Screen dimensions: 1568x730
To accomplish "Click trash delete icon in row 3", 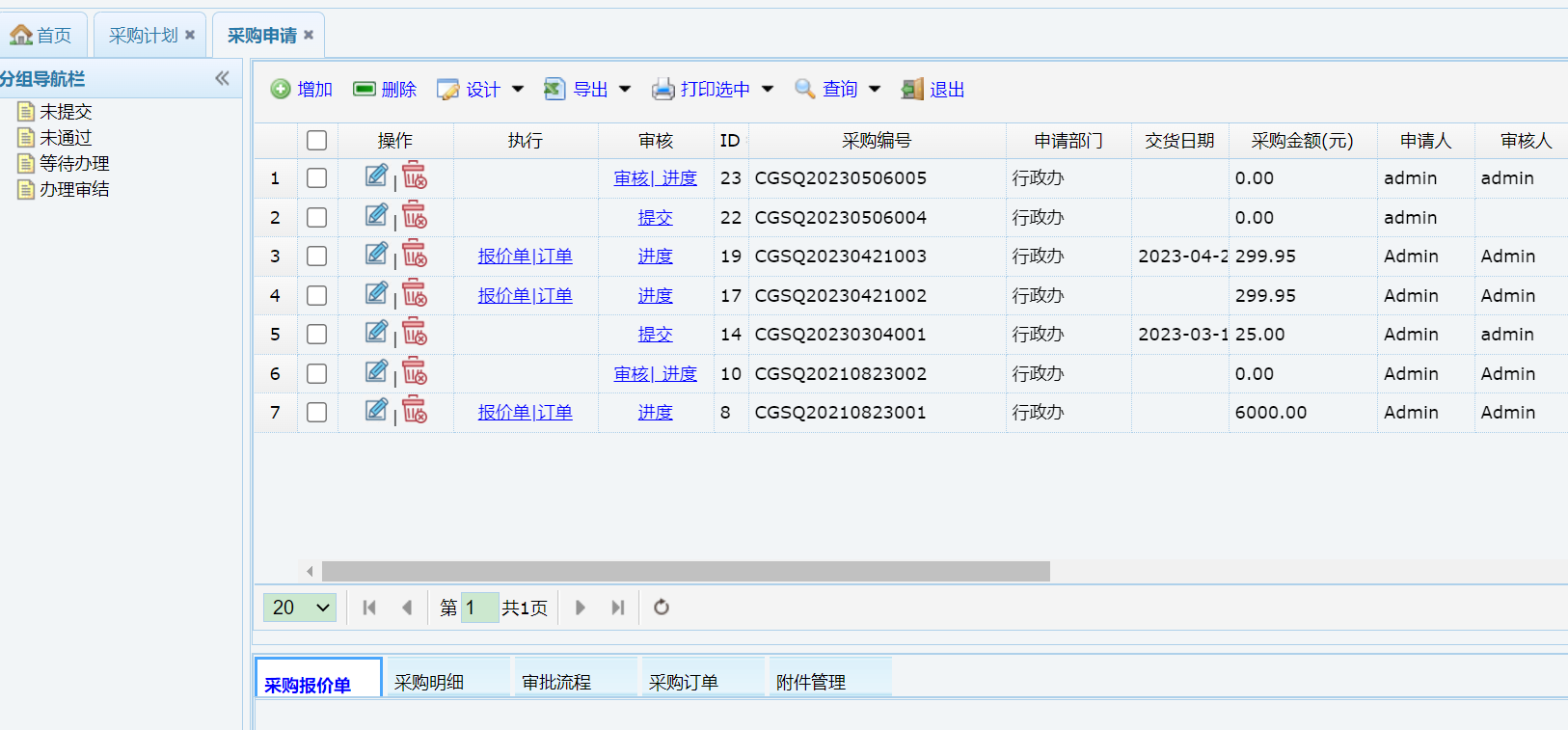I will (415, 255).
